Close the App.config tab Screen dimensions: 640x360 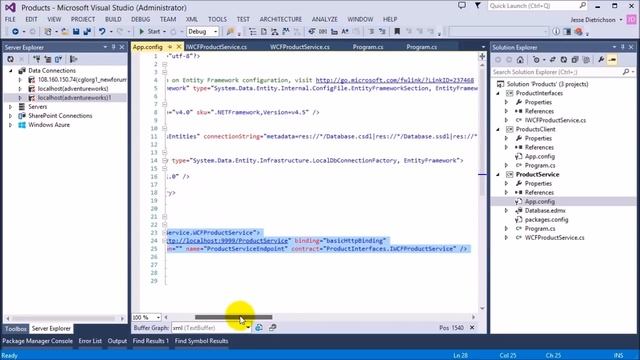[178, 47]
